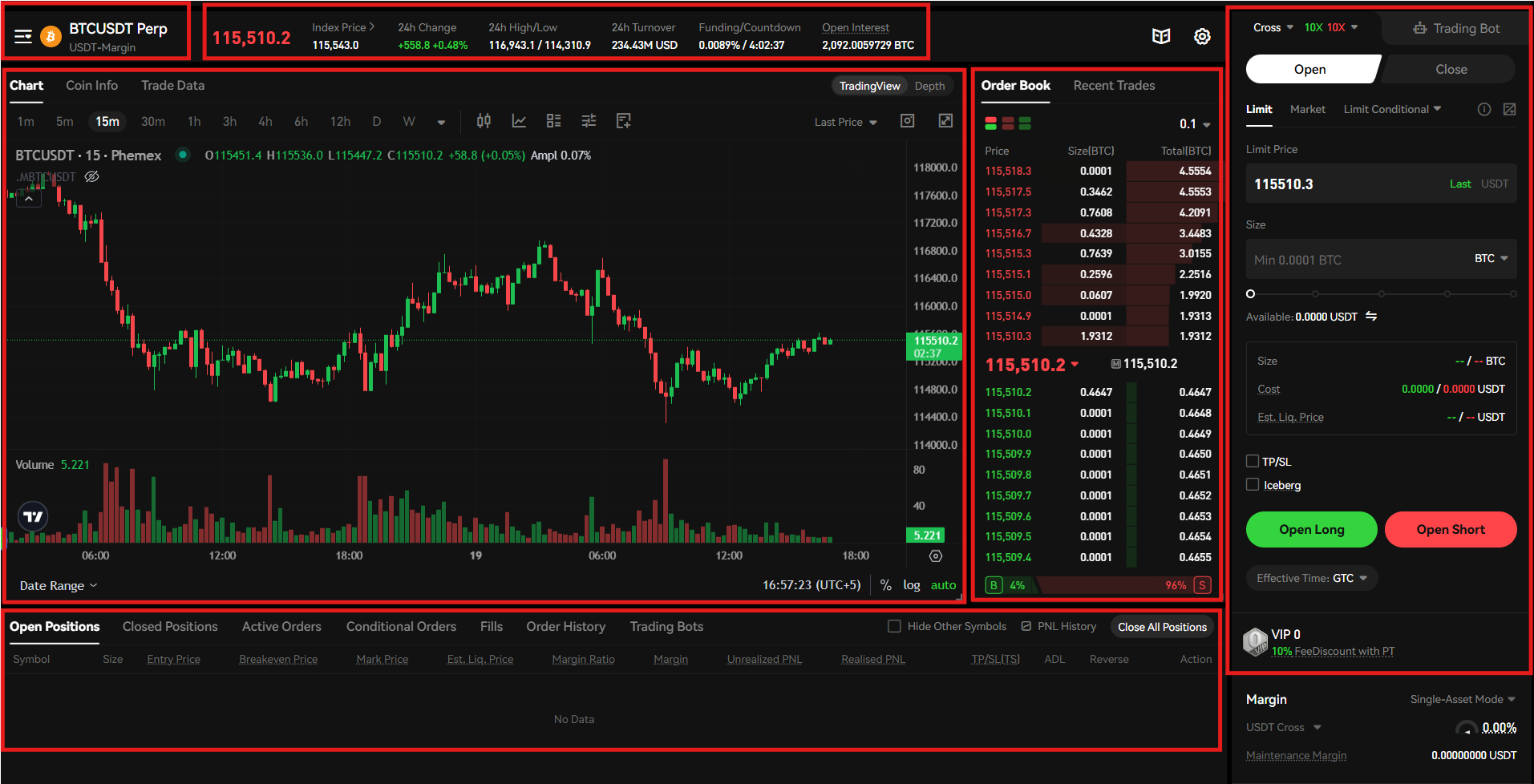Click the Close All Positions button
Viewport: 1534px width, 784px height.
(x=1161, y=626)
